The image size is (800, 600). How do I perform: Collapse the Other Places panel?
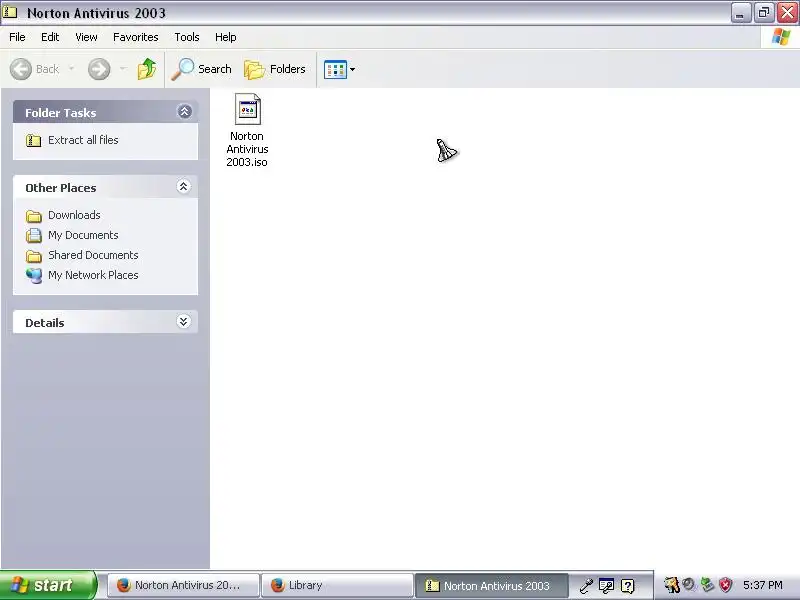[184, 186]
